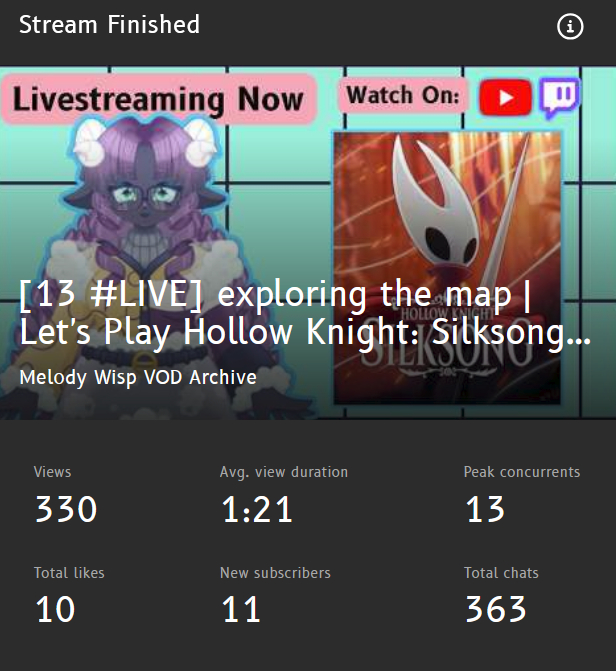616x671 pixels.
Task: Select New subscribers value 11
Action: [x=241, y=609]
